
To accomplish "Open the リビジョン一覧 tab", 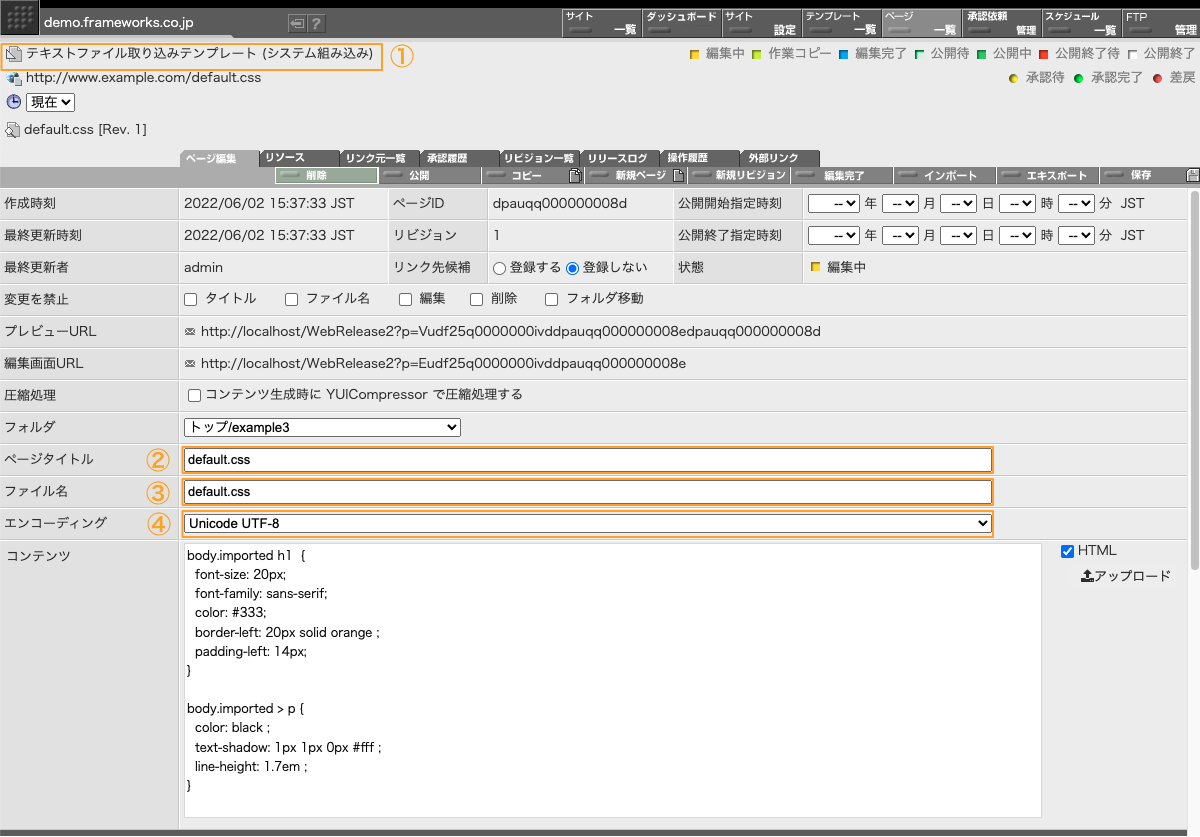I will coord(539,158).
